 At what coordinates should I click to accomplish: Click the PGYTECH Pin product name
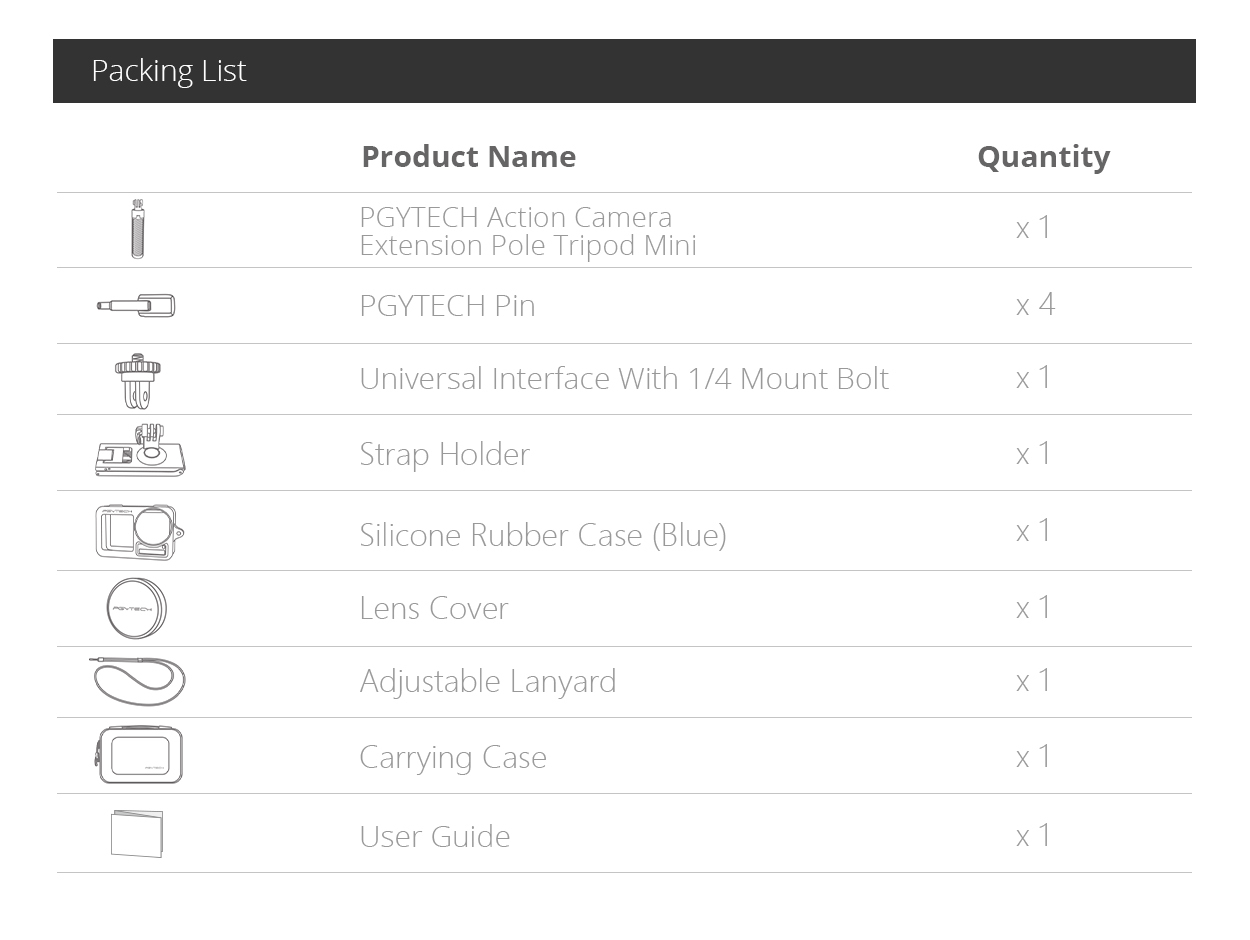click(x=447, y=305)
